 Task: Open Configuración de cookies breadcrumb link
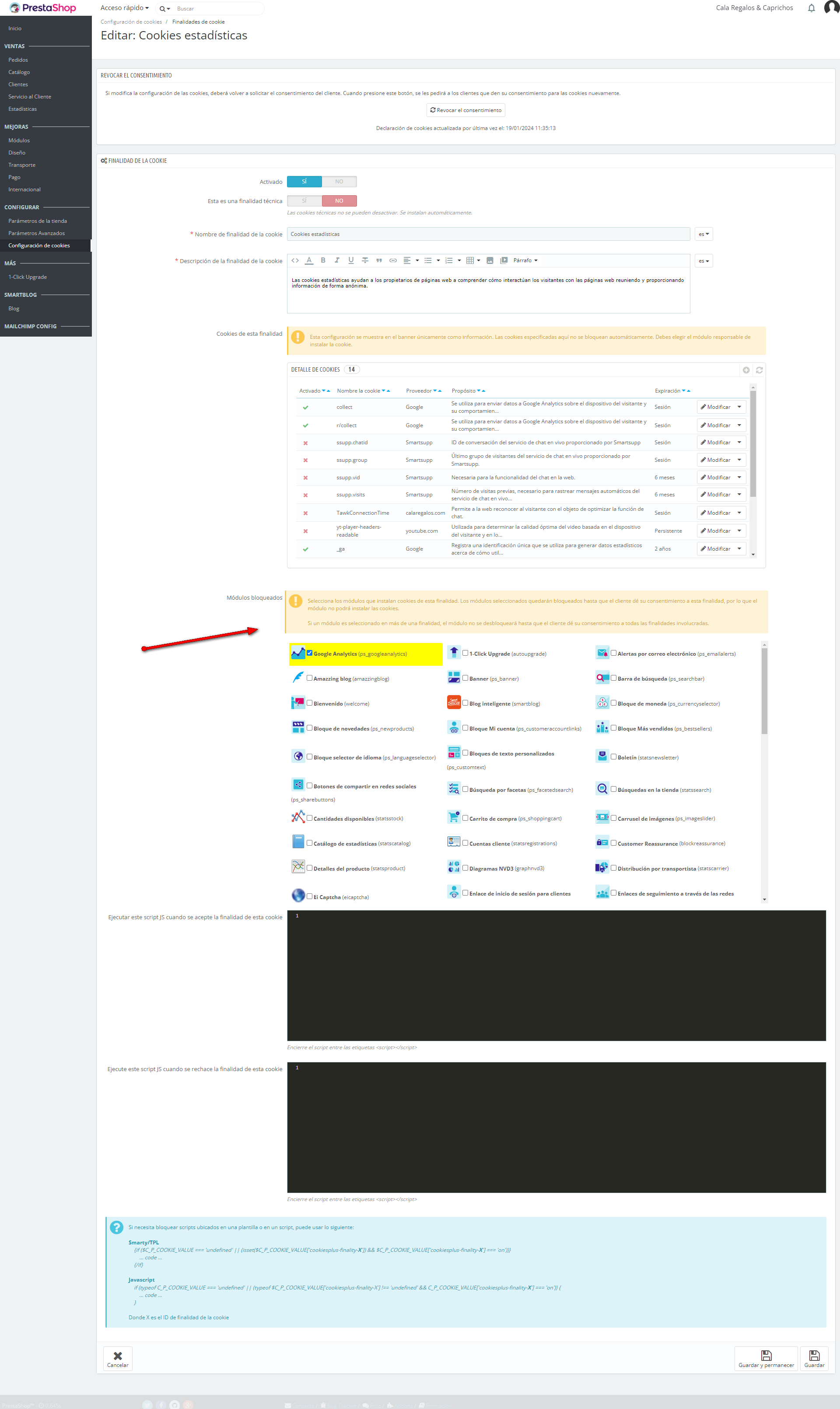[x=131, y=22]
